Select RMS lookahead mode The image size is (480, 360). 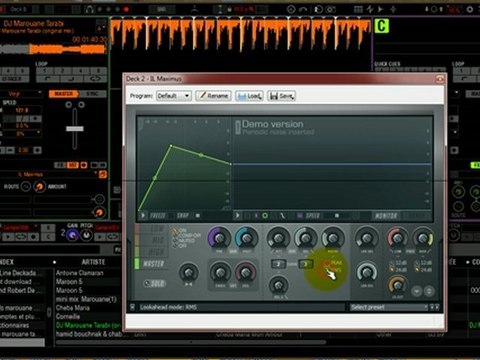(333, 269)
